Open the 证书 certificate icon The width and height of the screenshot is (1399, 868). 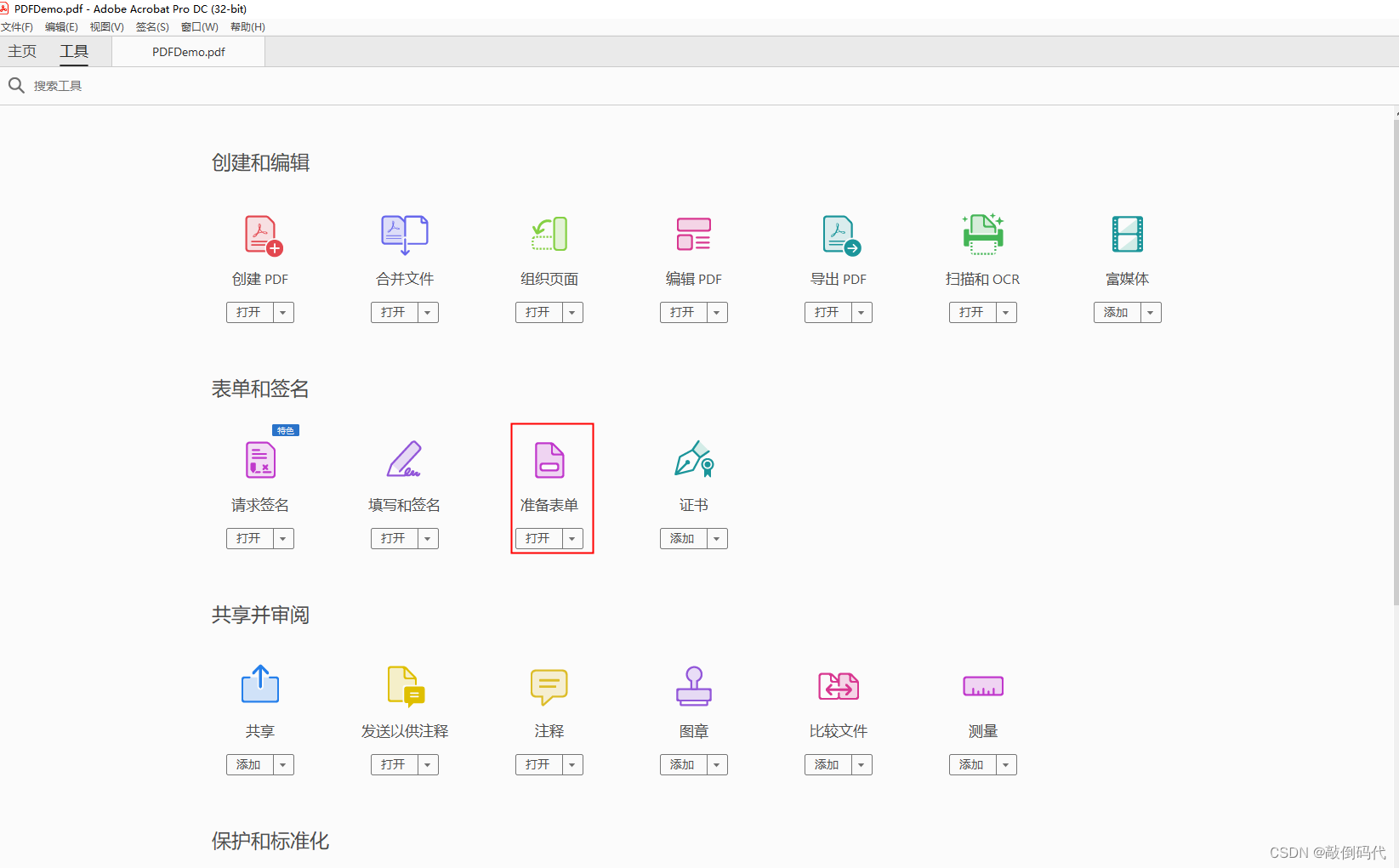694,459
